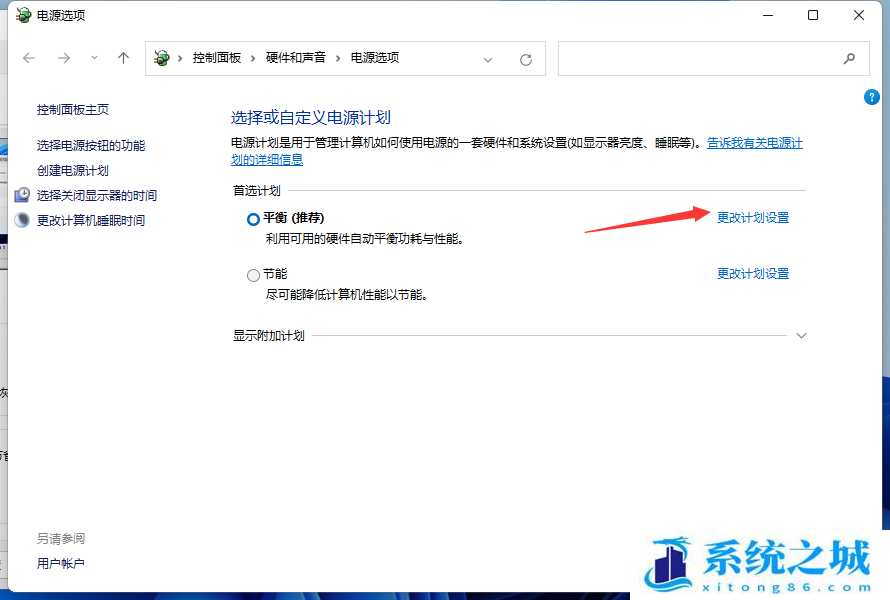890x600 pixels.
Task: Click the moon sleep icon in sidebar
Action: [22, 220]
